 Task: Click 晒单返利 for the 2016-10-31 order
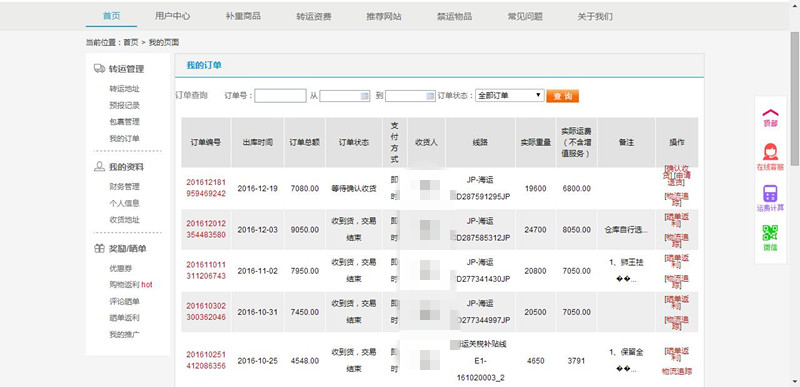pyautogui.click(x=677, y=302)
